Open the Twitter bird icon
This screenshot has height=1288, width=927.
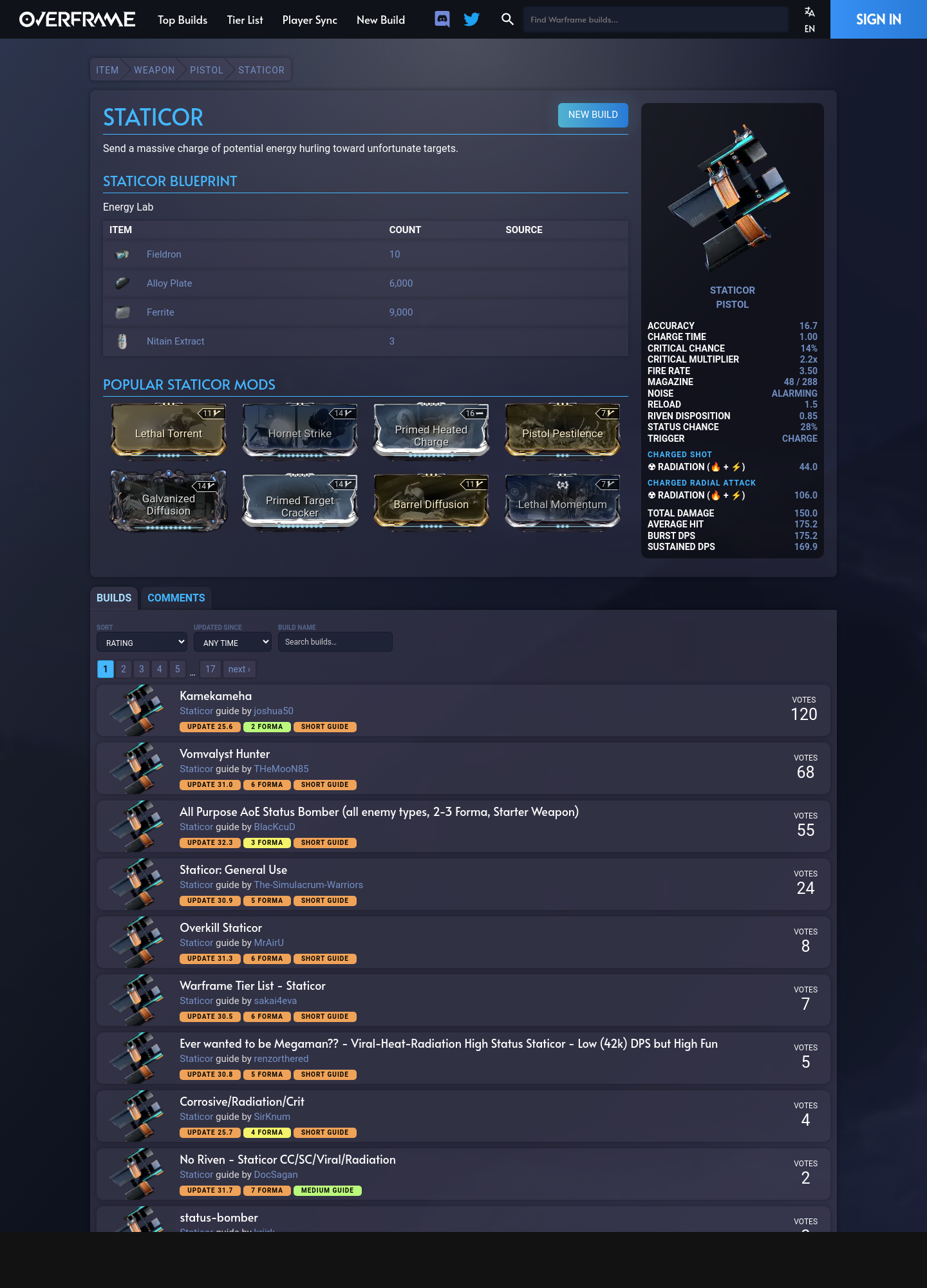point(472,19)
